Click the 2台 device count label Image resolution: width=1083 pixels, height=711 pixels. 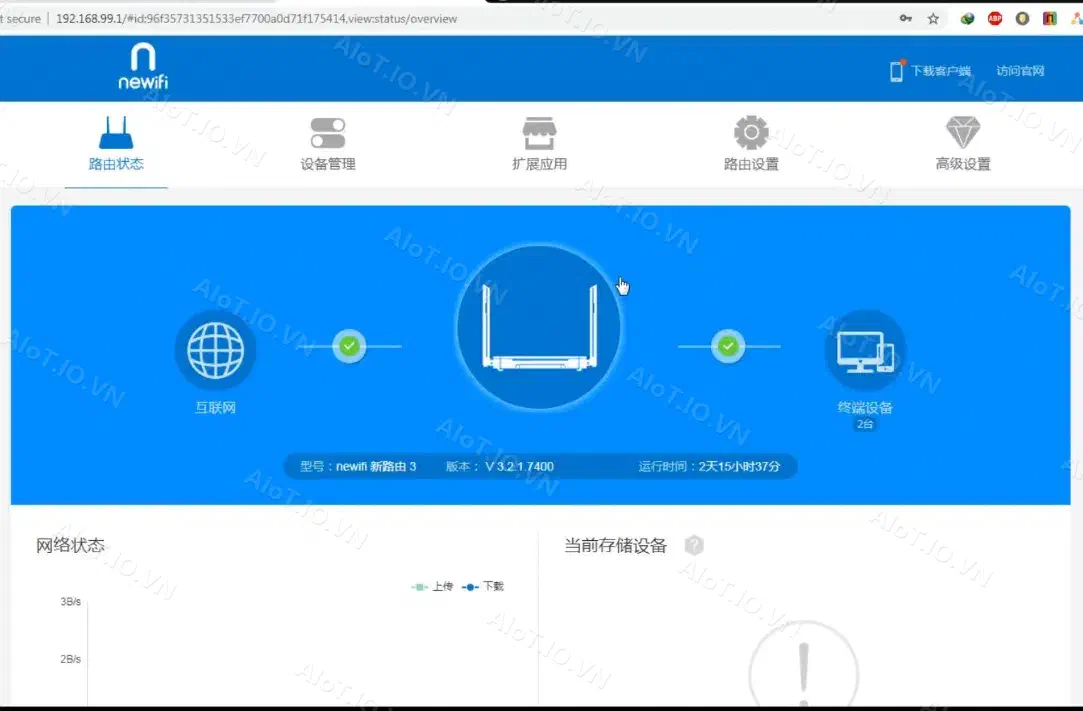coord(865,424)
